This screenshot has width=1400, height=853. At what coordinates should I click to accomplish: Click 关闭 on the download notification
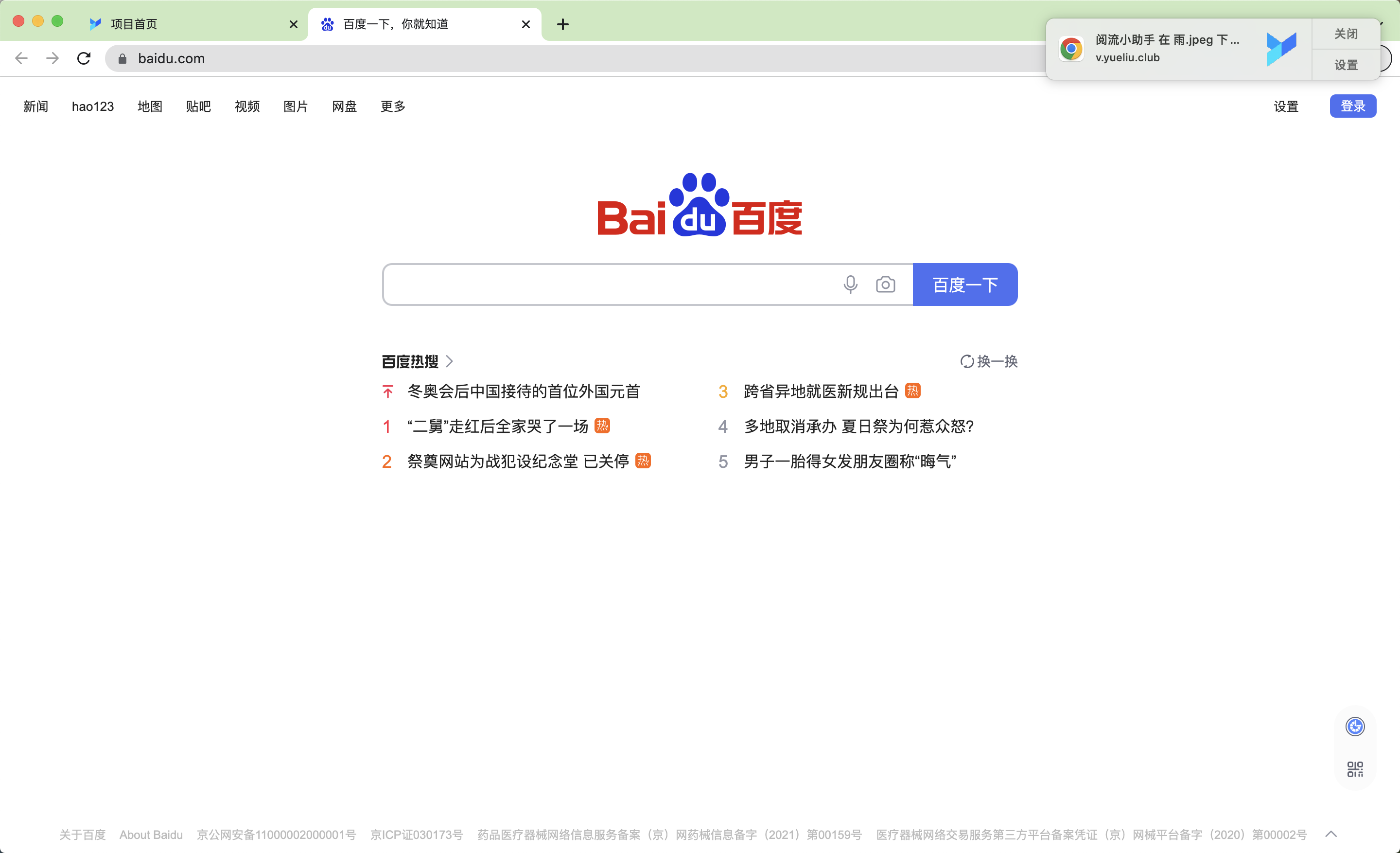[1346, 34]
